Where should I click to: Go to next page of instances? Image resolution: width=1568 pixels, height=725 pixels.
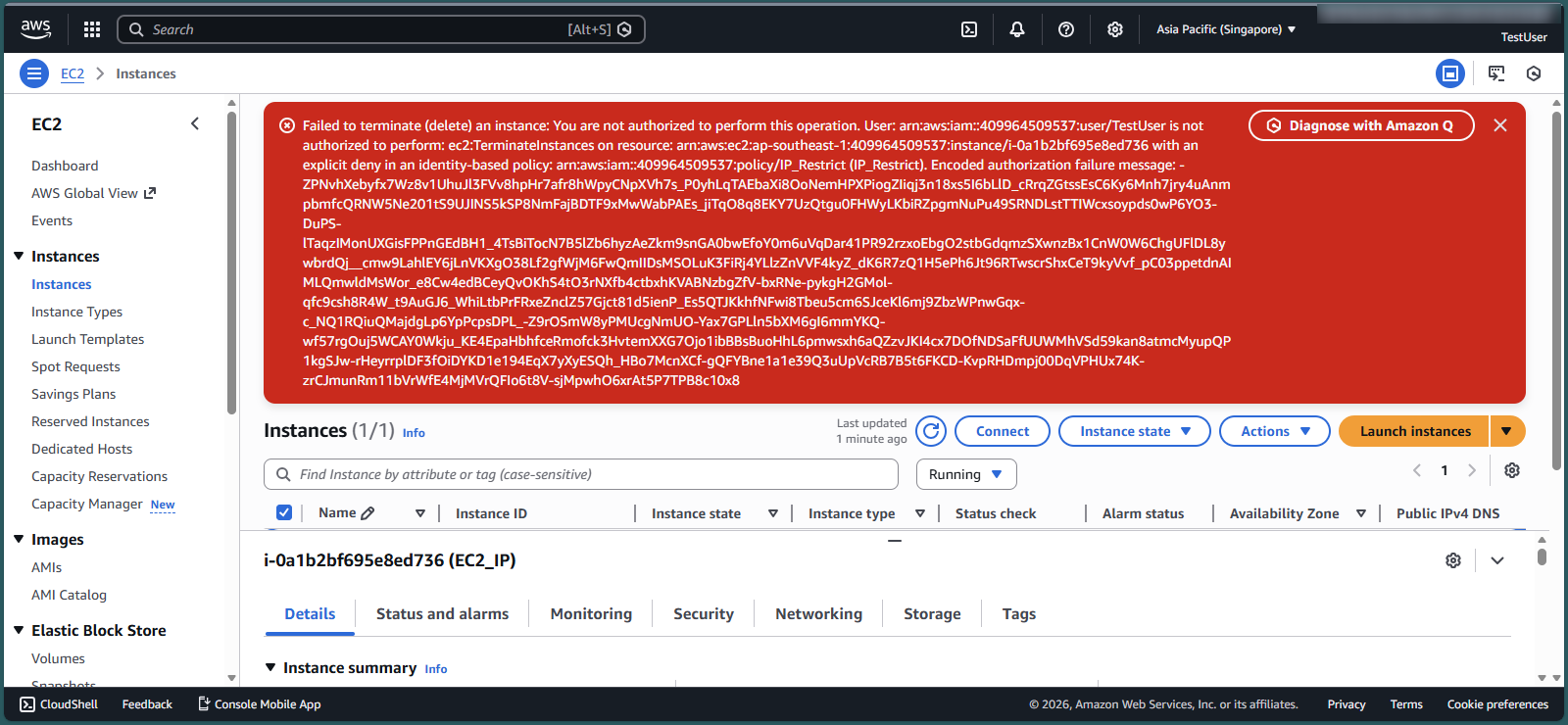[x=1472, y=470]
